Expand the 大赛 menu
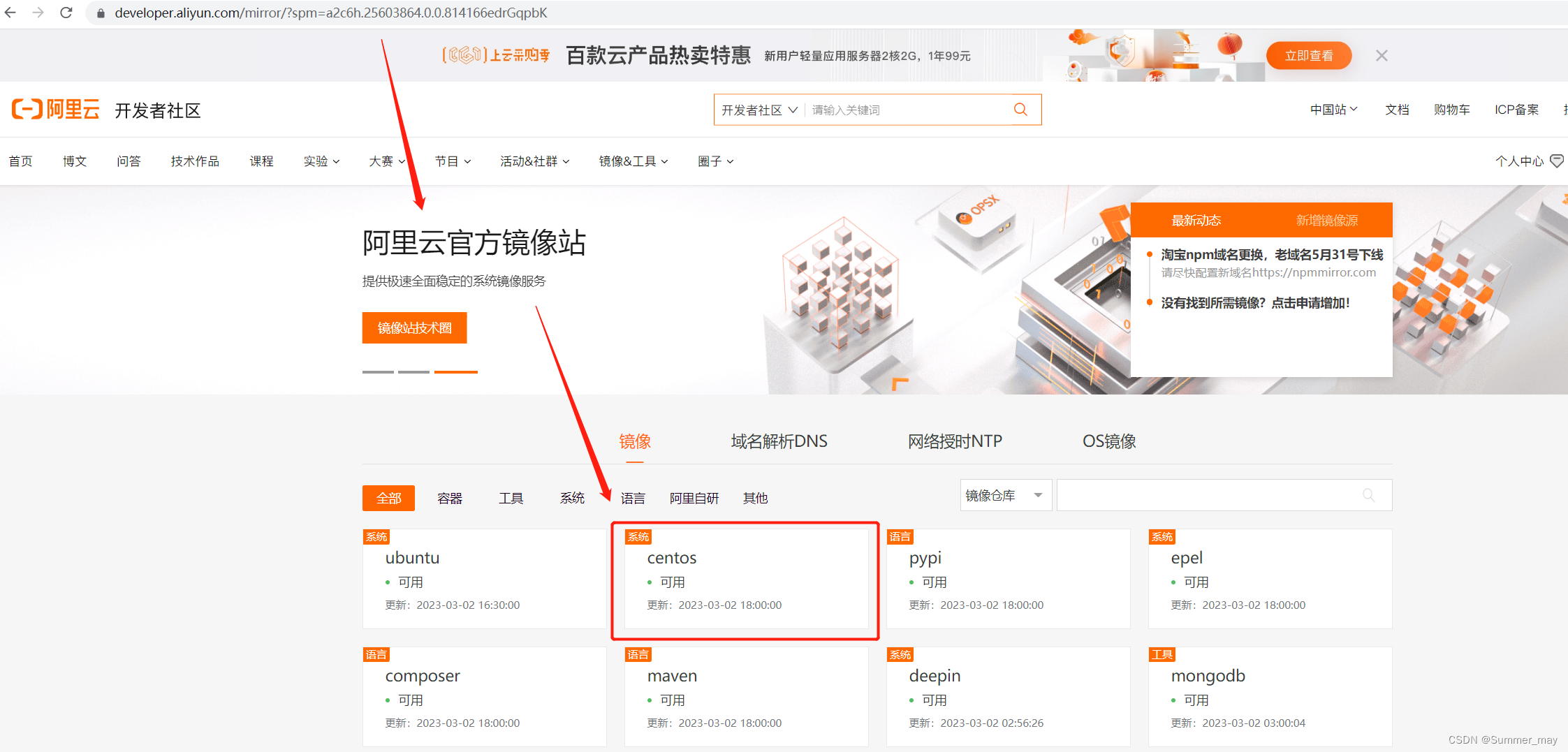Screen dimensions: 1568x752 (x=387, y=161)
